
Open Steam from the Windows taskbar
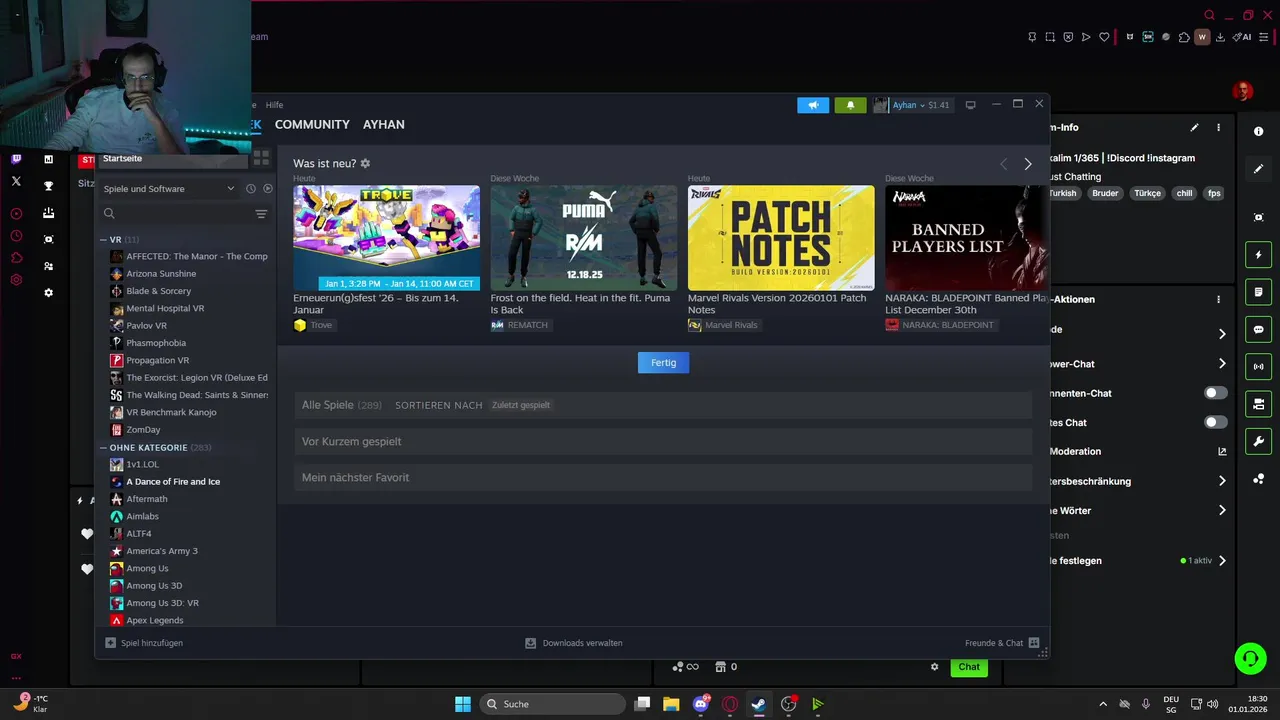(758, 704)
